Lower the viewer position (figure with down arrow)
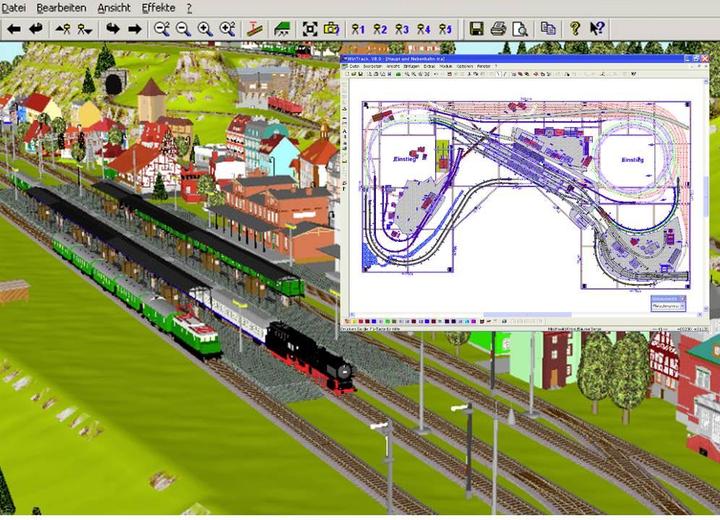Image resolution: width=720 pixels, height=520 pixels. [x=84, y=29]
